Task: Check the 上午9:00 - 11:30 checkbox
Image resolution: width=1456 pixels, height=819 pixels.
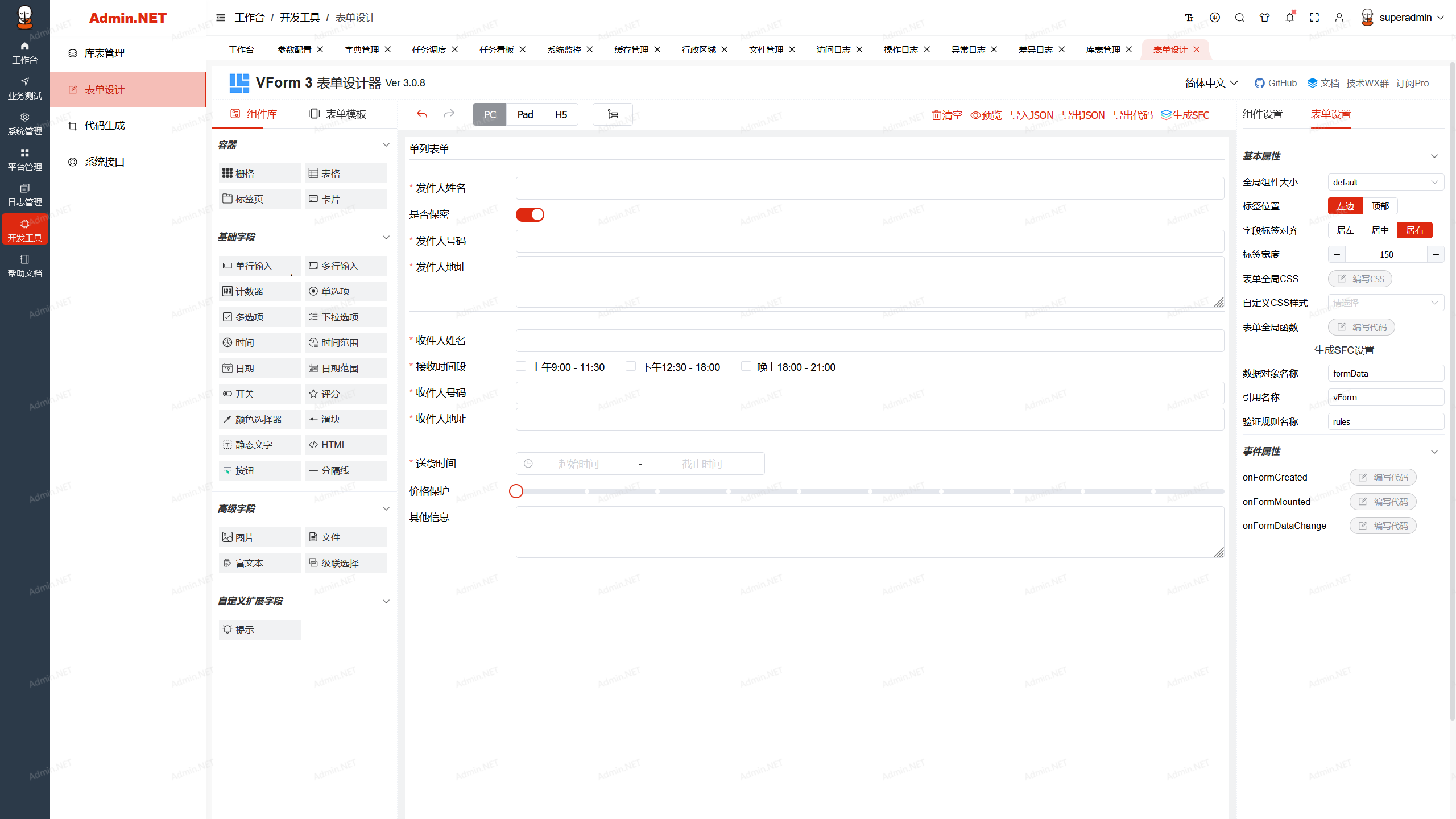Action: pos(521,366)
